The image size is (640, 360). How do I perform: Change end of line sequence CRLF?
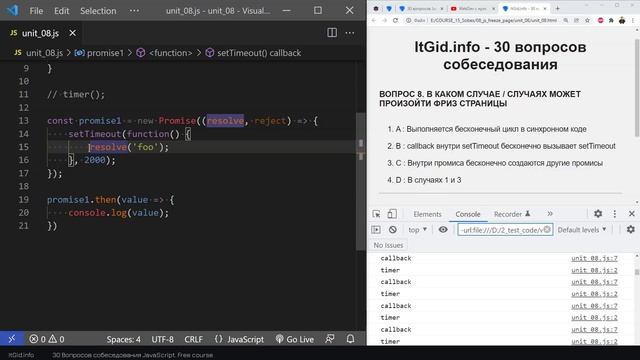tap(193, 339)
